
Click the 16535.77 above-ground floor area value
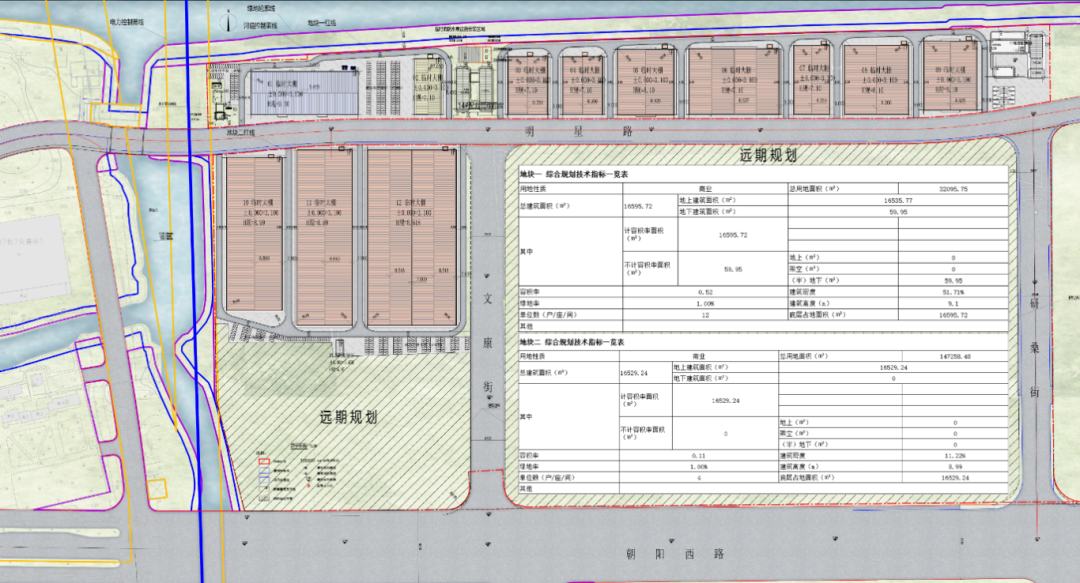(897, 200)
